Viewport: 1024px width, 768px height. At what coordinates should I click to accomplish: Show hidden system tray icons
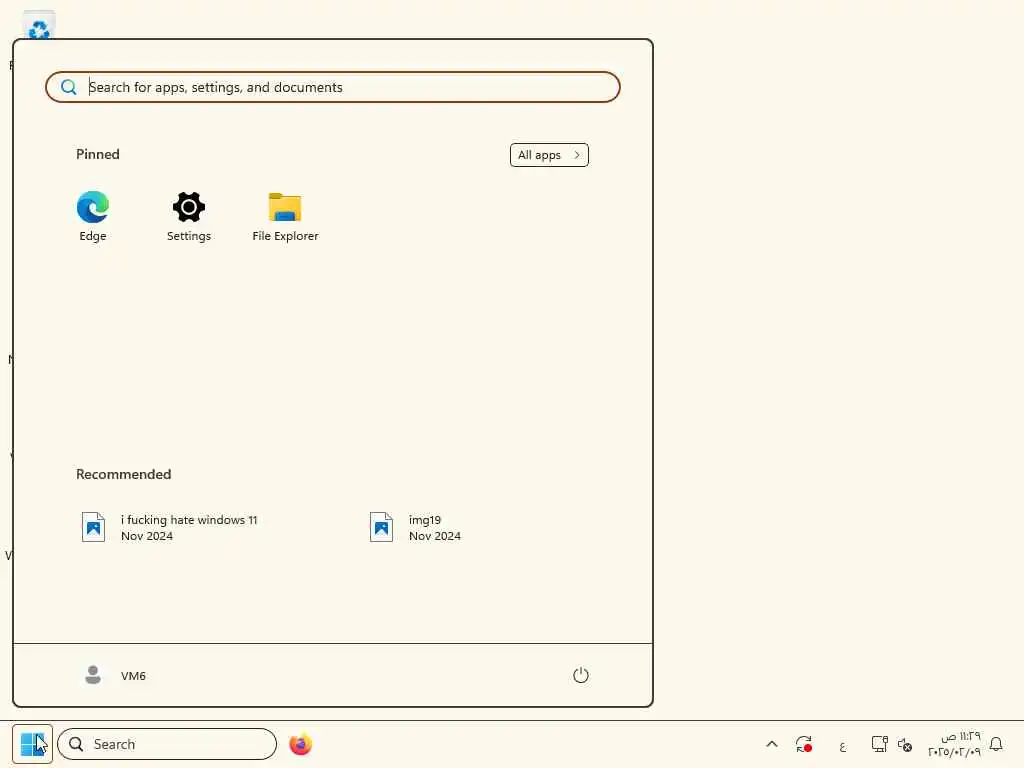(772, 744)
